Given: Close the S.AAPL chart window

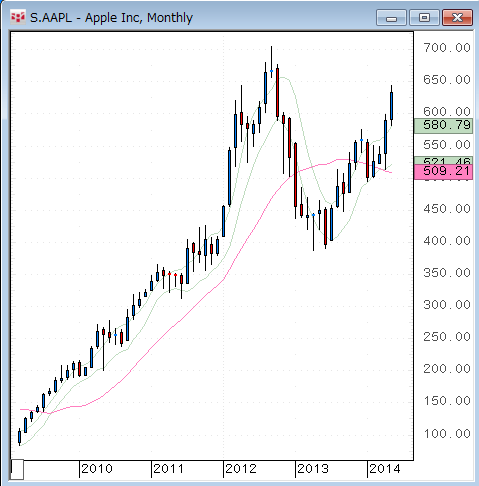Looking at the screenshot, I should tap(457, 18).
